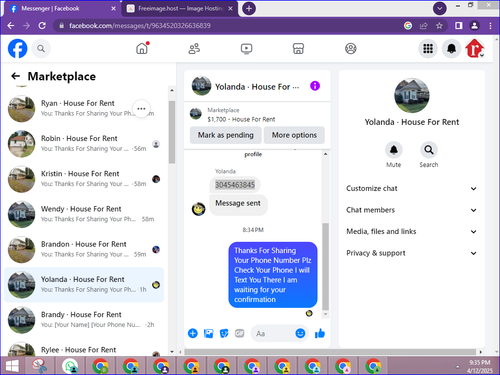Choose a sticker icon

(x=224, y=333)
